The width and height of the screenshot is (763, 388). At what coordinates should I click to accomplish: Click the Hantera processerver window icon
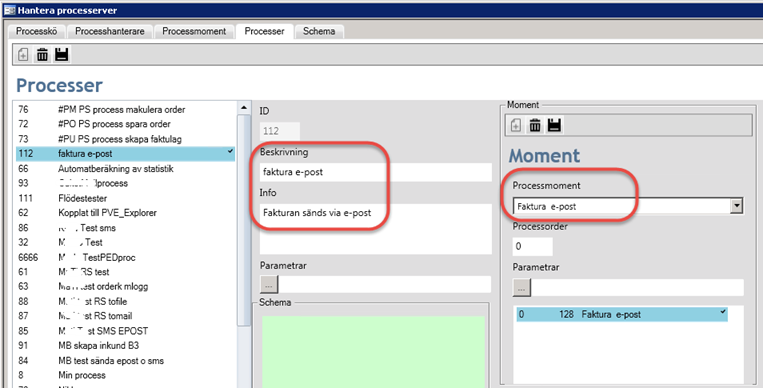(x=9, y=10)
